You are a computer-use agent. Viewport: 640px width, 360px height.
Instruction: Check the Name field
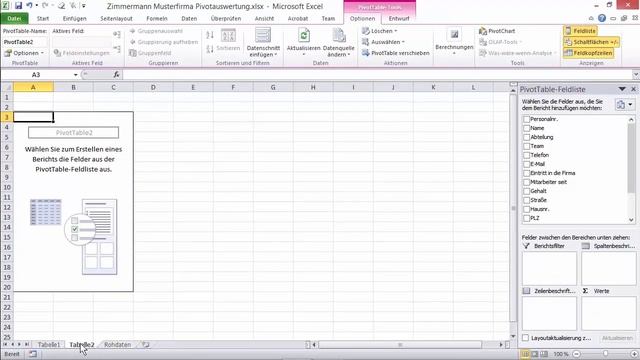tap(527, 128)
